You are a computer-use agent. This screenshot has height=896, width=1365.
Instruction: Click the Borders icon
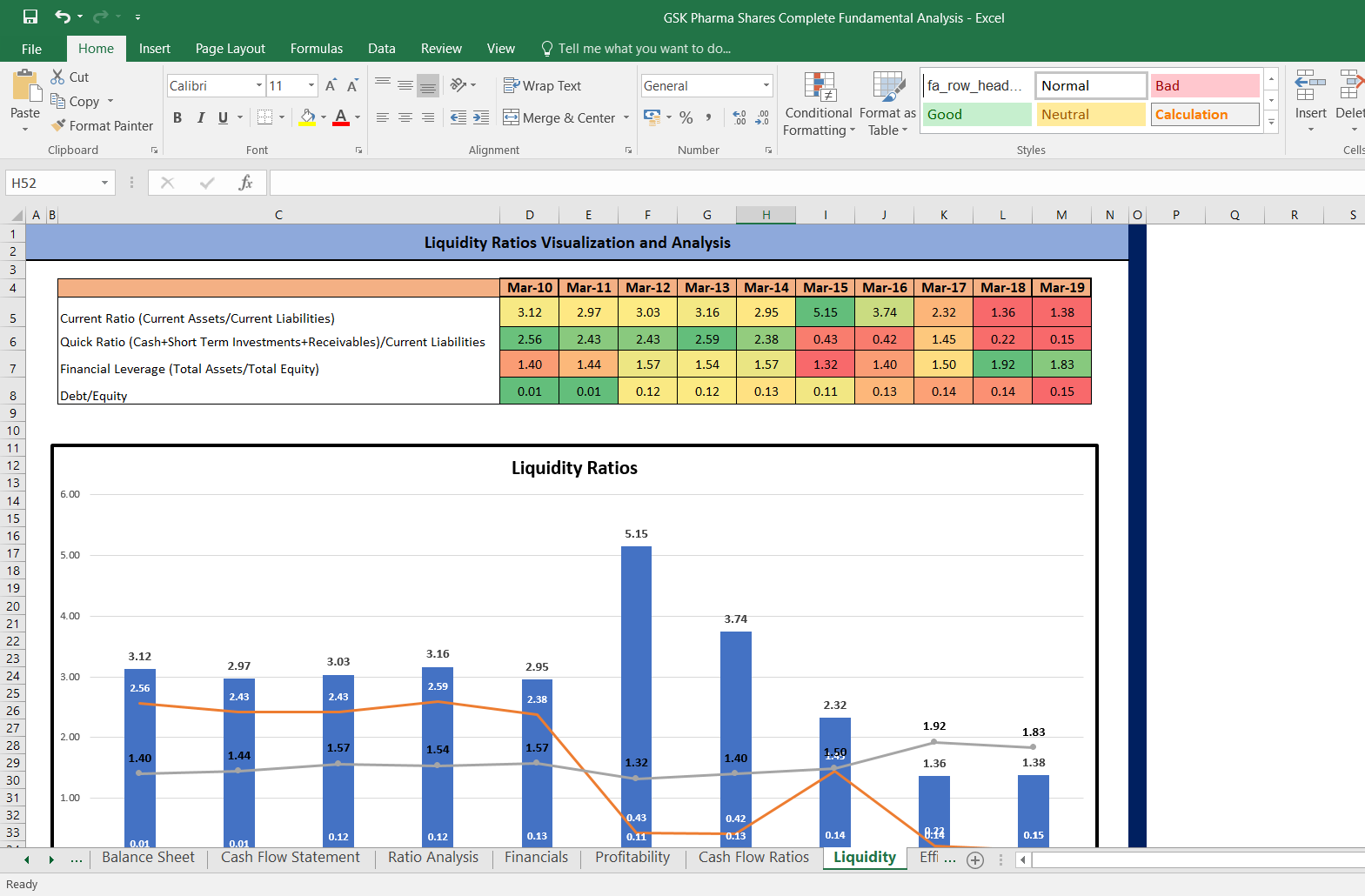265,117
